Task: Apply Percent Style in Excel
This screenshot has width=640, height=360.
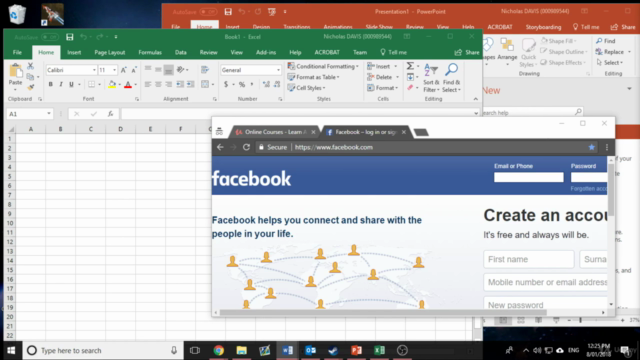Action: pyautogui.click(x=242, y=84)
